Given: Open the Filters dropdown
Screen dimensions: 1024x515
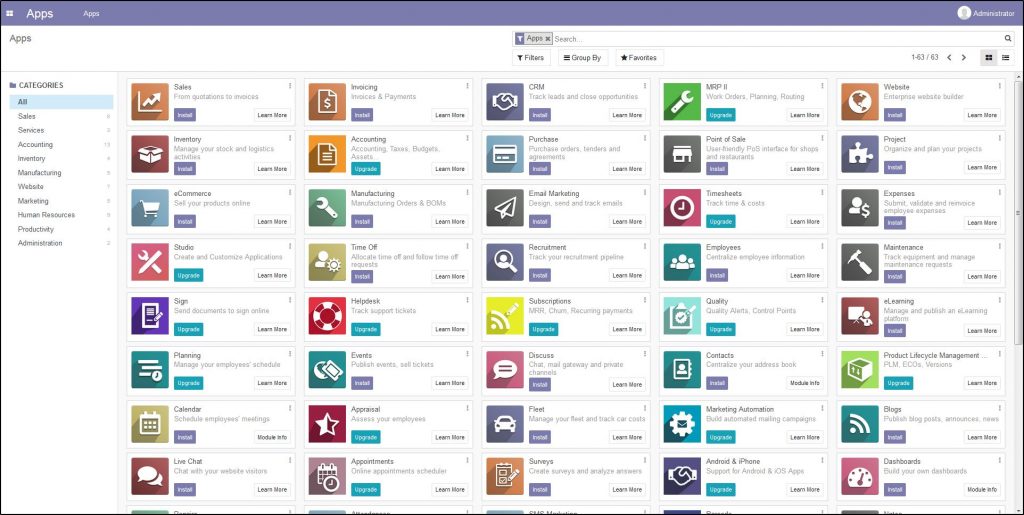Looking at the screenshot, I should [x=531, y=58].
